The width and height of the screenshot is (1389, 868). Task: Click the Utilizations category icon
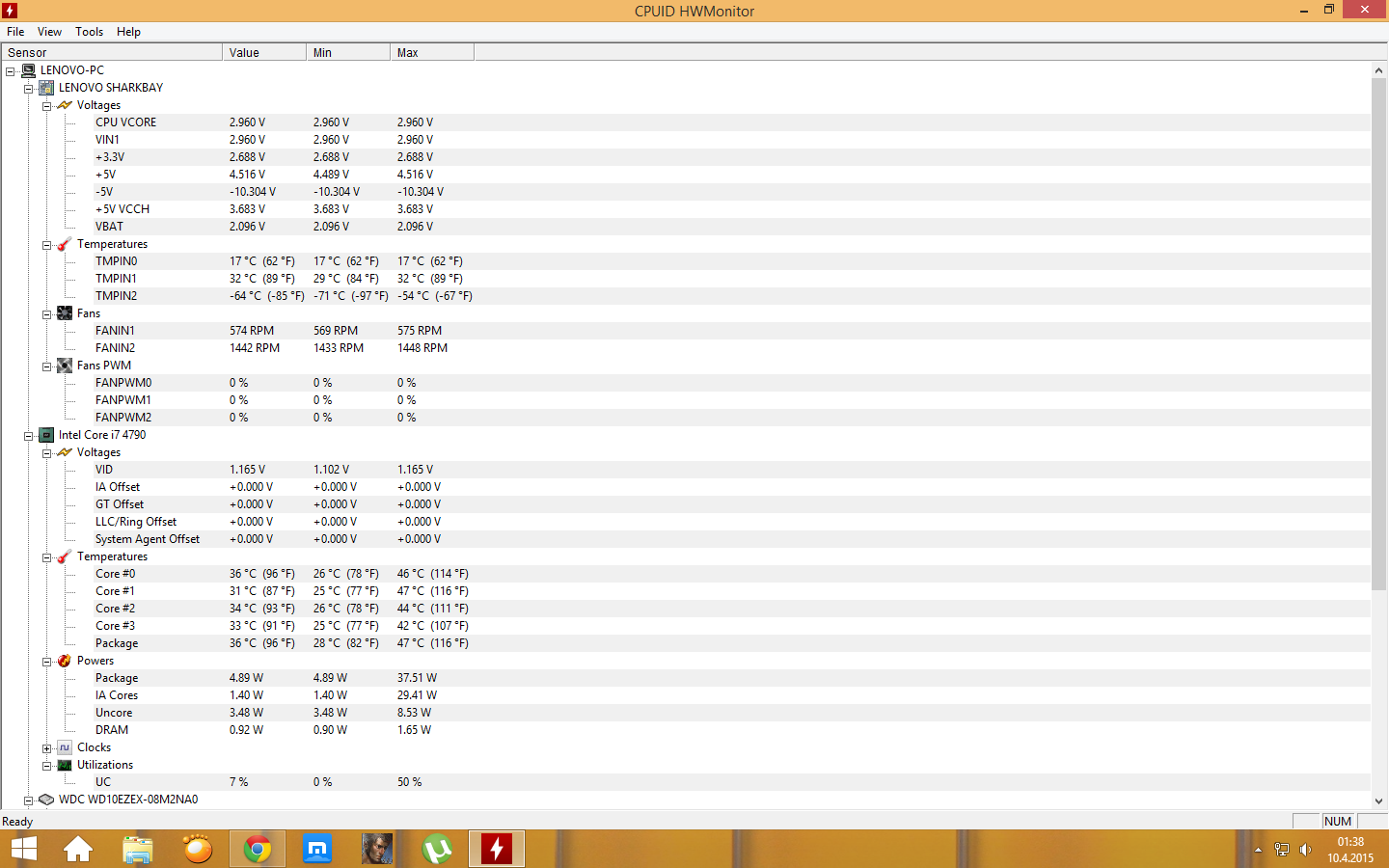(x=65, y=765)
